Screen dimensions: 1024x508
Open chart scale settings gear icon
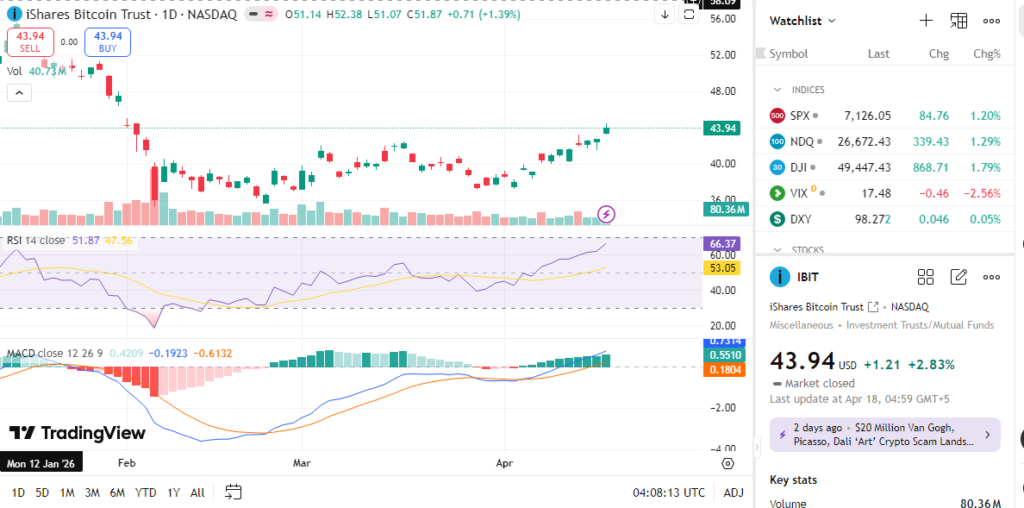[728, 464]
